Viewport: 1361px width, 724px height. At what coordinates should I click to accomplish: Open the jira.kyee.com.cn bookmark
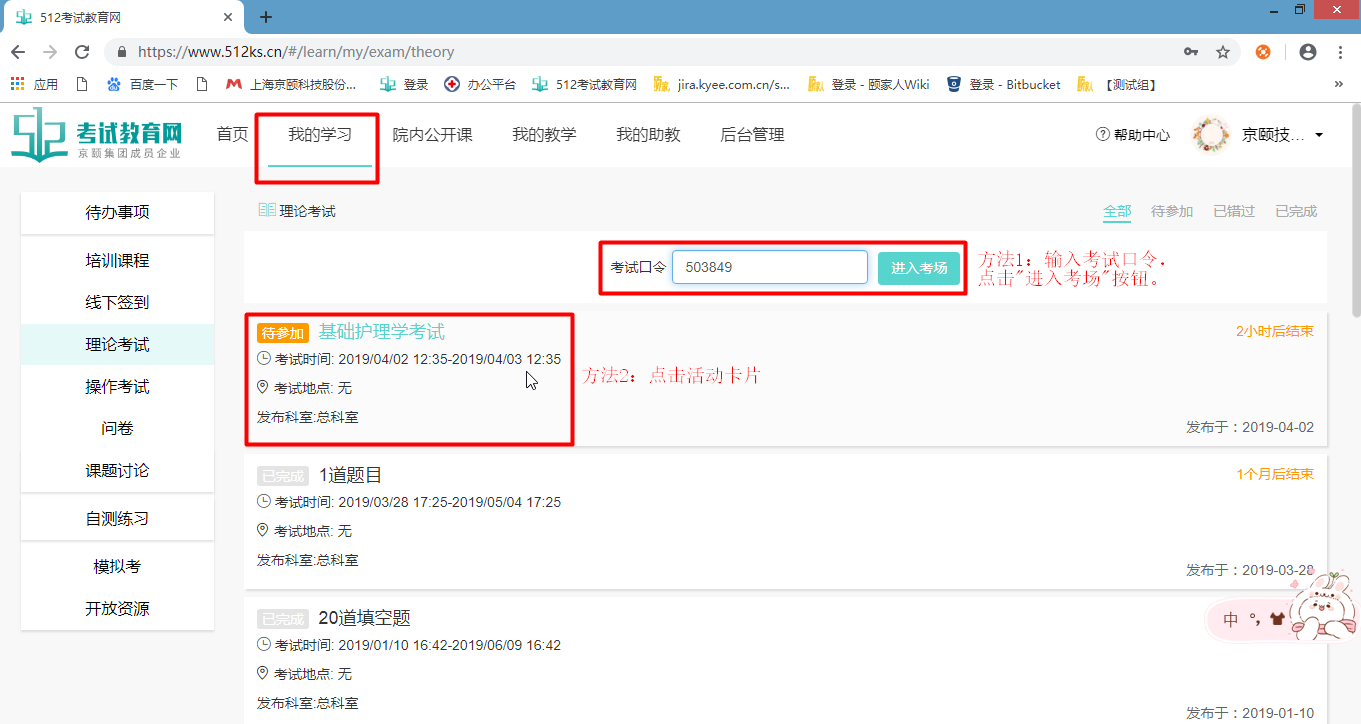pos(721,85)
